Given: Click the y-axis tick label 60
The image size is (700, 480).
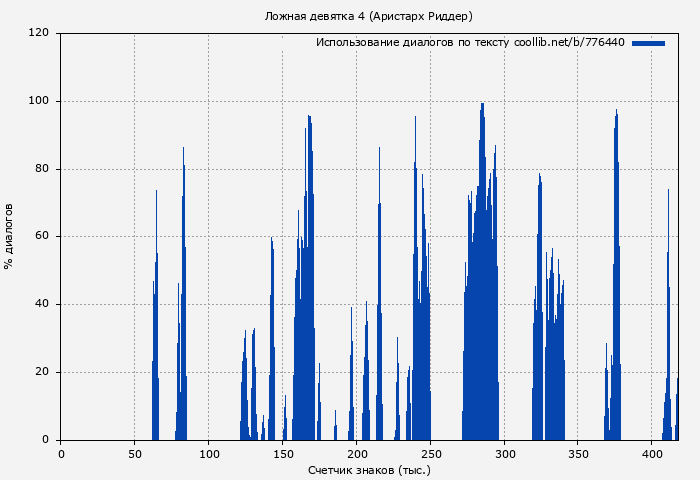Looking at the screenshot, I should pyautogui.click(x=42, y=237).
